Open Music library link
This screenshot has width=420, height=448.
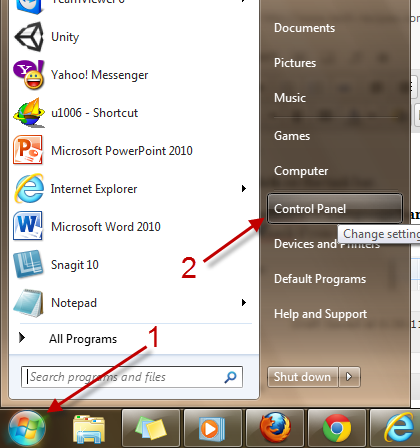pyautogui.click(x=290, y=98)
